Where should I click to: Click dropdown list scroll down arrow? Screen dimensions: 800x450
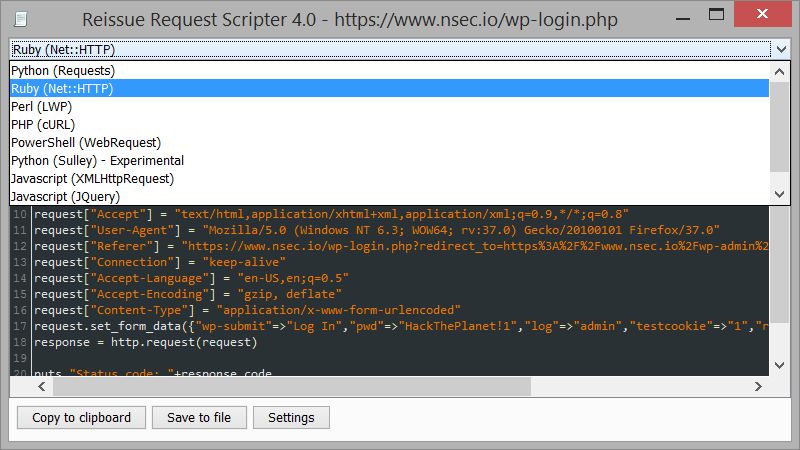(780, 194)
